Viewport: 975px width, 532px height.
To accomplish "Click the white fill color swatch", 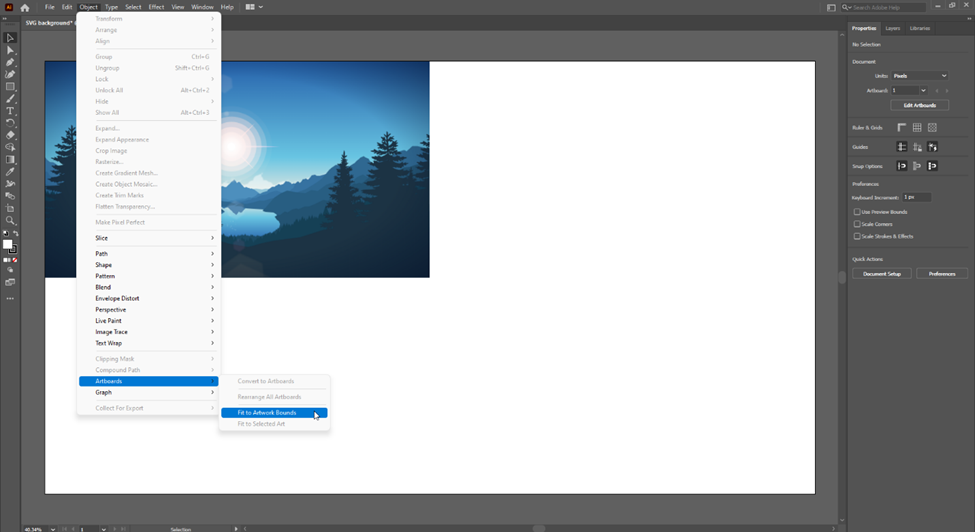I will pyautogui.click(x=7, y=244).
